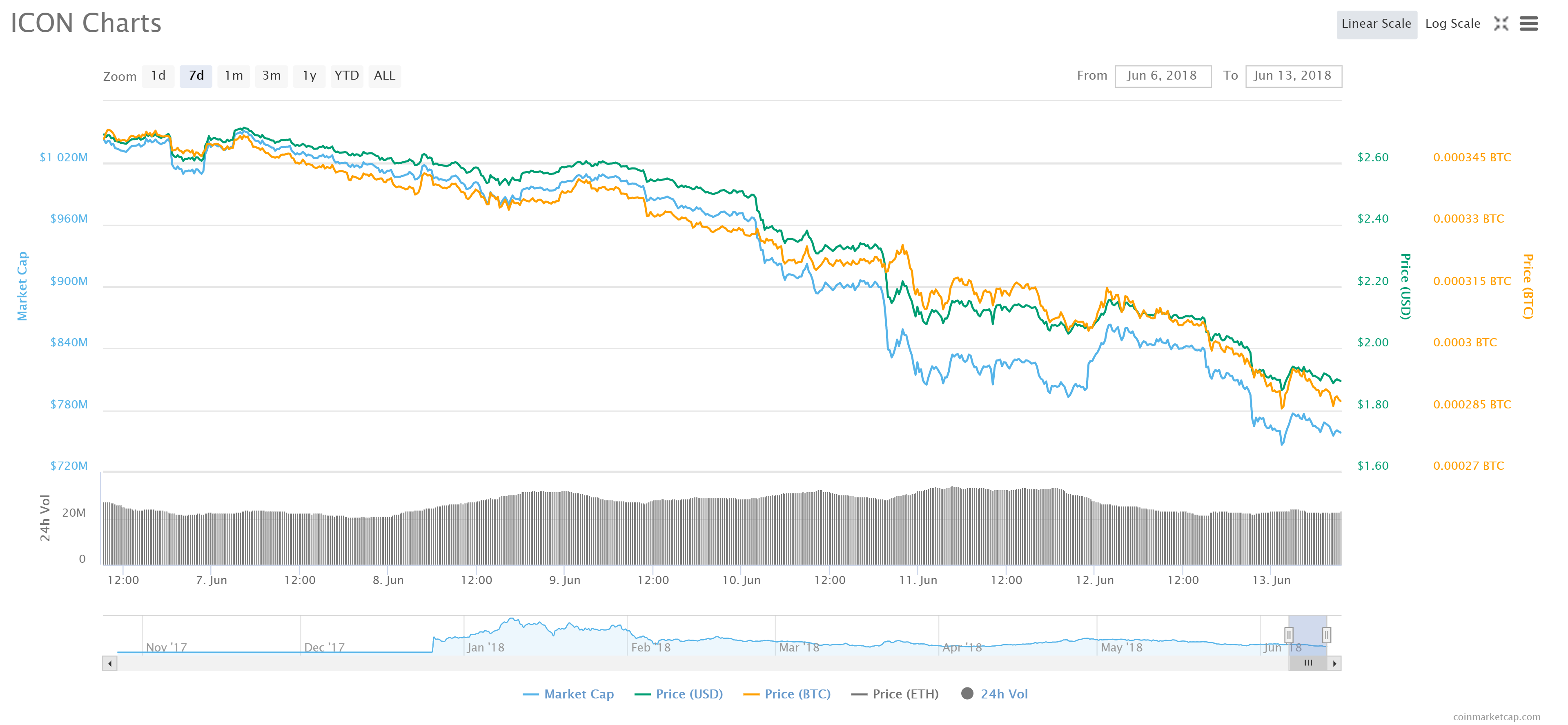Click the '20M' volume axis label
The width and height of the screenshot is (1568, 725).
73,513
